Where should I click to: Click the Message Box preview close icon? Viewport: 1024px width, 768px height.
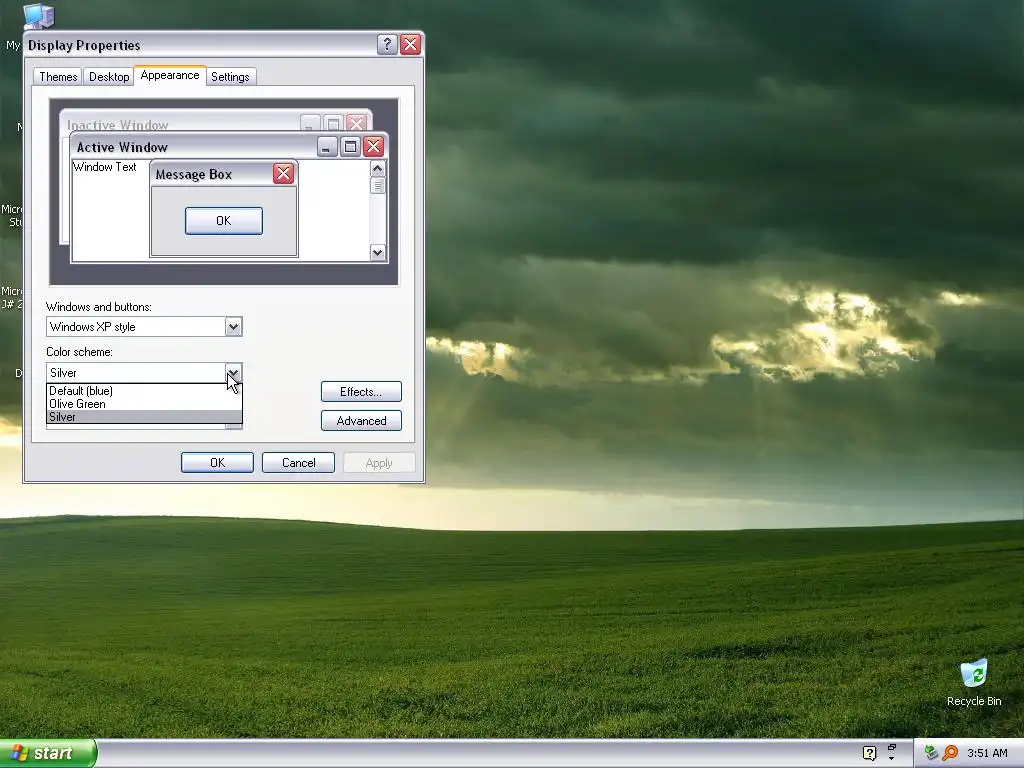(283, 174)
